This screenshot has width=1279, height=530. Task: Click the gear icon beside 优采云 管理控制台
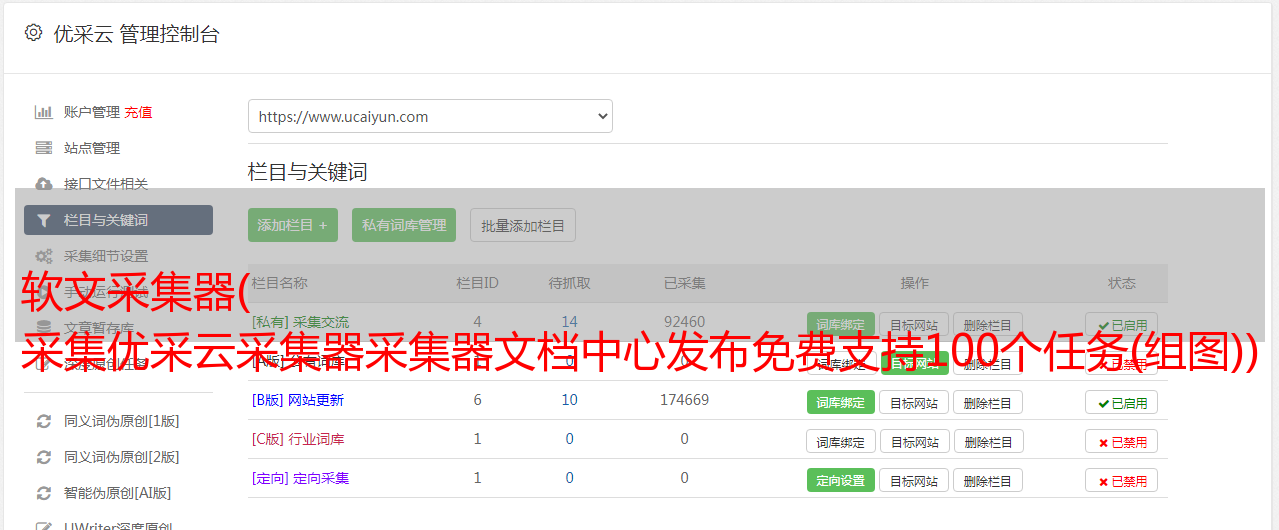pos(33,33)
